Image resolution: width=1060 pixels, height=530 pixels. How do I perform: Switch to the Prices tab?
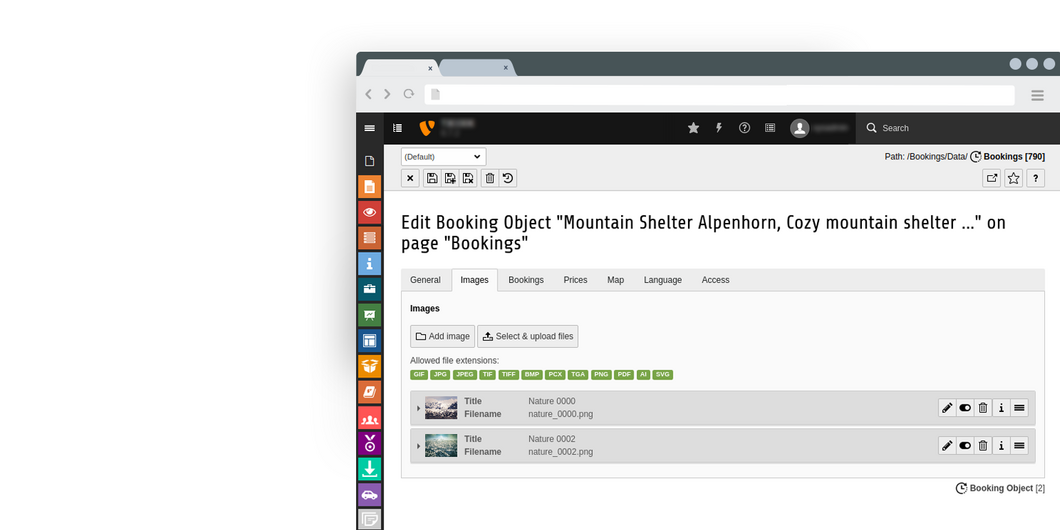click(x=575, y=280)
